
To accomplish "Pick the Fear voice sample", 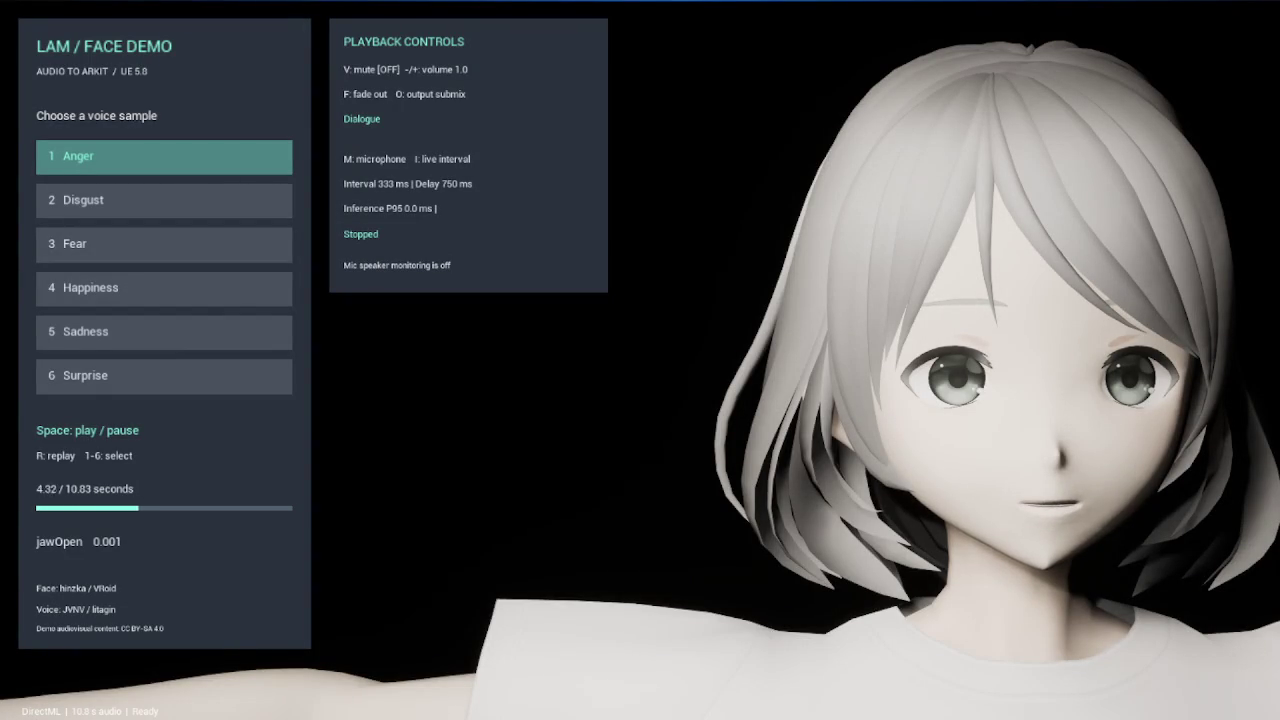I will (164, 245).
